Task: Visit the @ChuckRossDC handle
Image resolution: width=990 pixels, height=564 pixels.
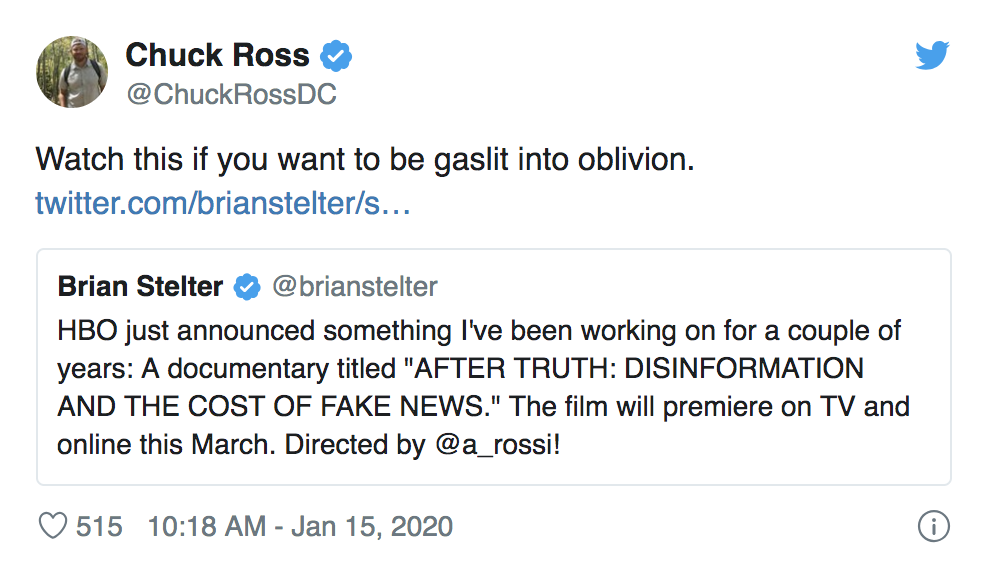Action: [232, 95]
